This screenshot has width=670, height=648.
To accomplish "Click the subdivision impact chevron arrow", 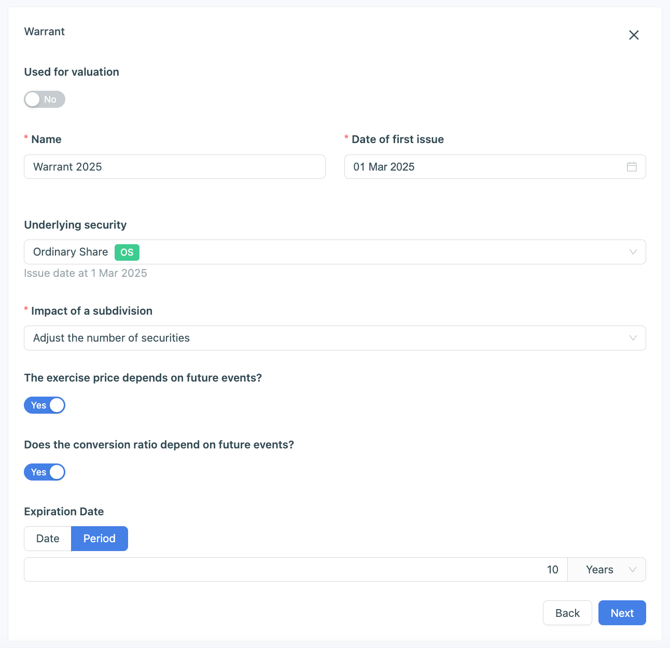I will click(x=633, y=338).
